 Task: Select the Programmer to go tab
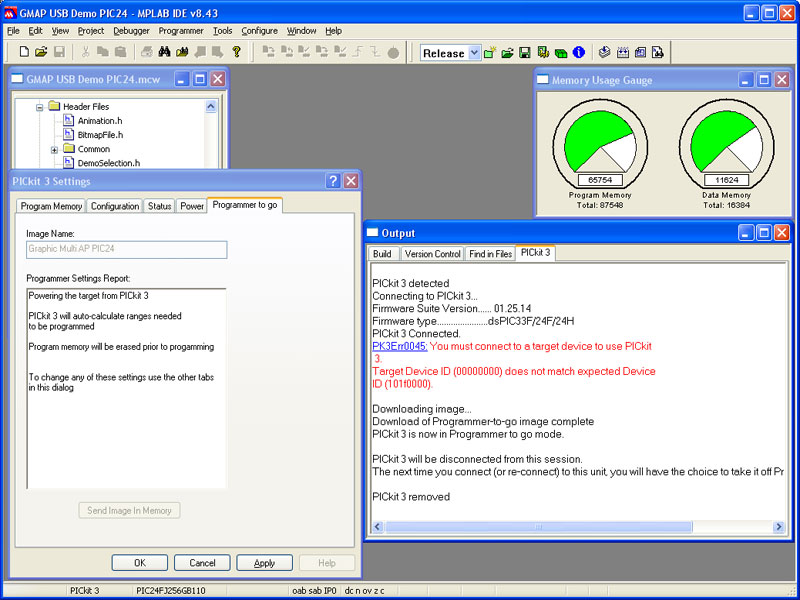[245, 205]
